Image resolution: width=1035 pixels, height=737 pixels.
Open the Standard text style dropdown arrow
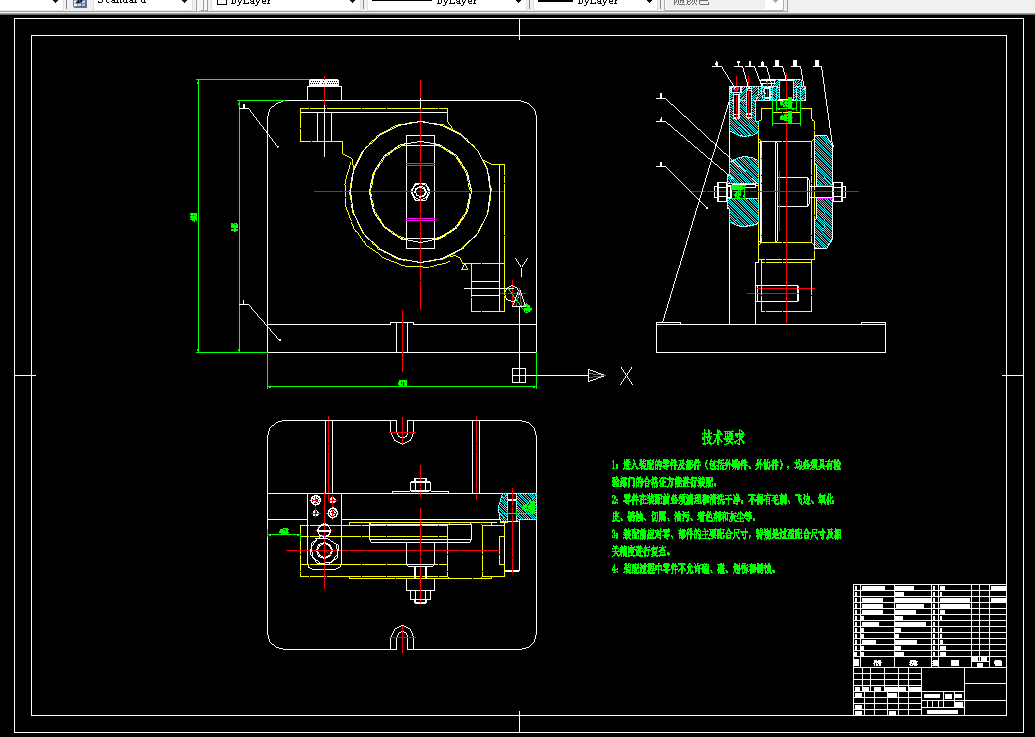click(184, 3)
